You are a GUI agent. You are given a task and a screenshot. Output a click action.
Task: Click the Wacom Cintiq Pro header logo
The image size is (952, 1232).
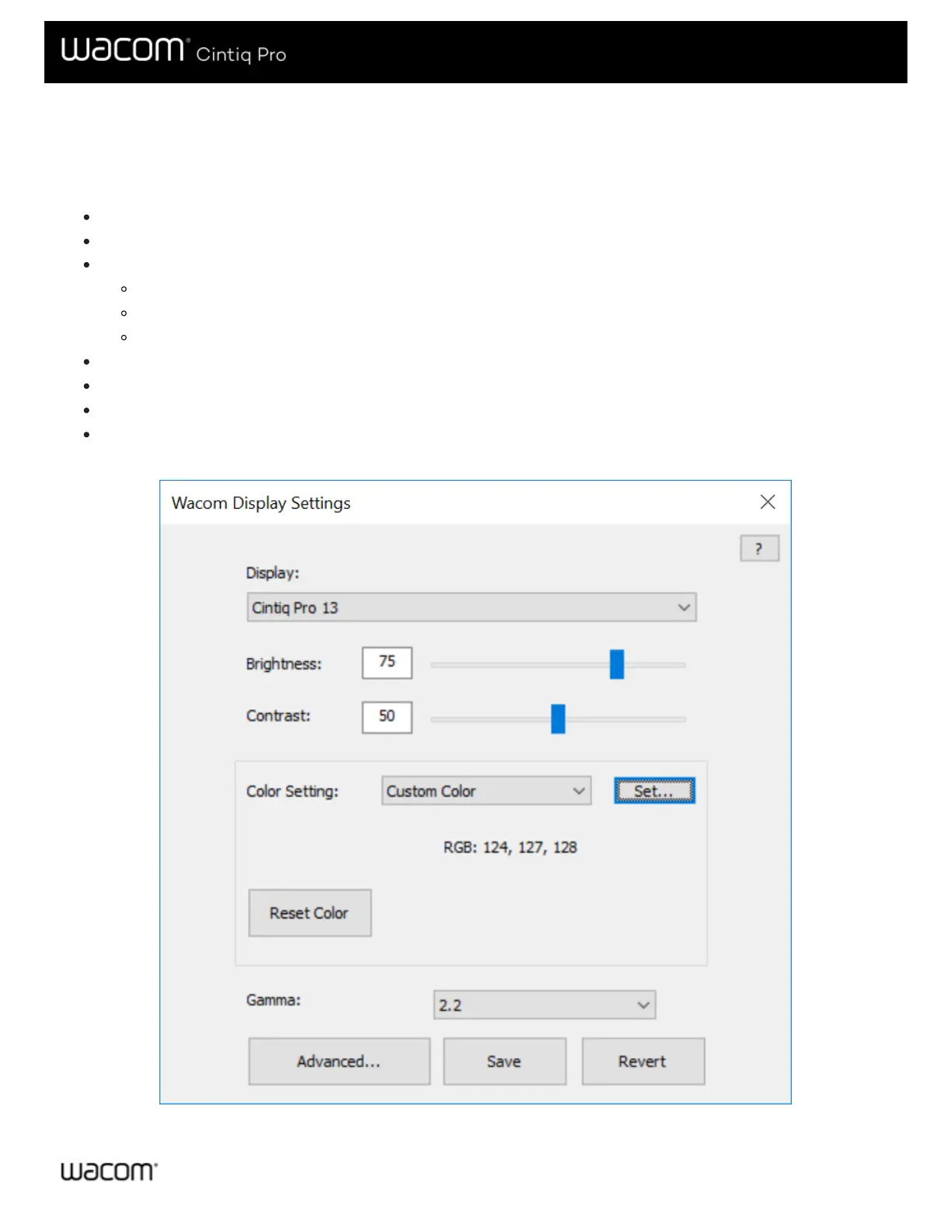pos(174,51)
